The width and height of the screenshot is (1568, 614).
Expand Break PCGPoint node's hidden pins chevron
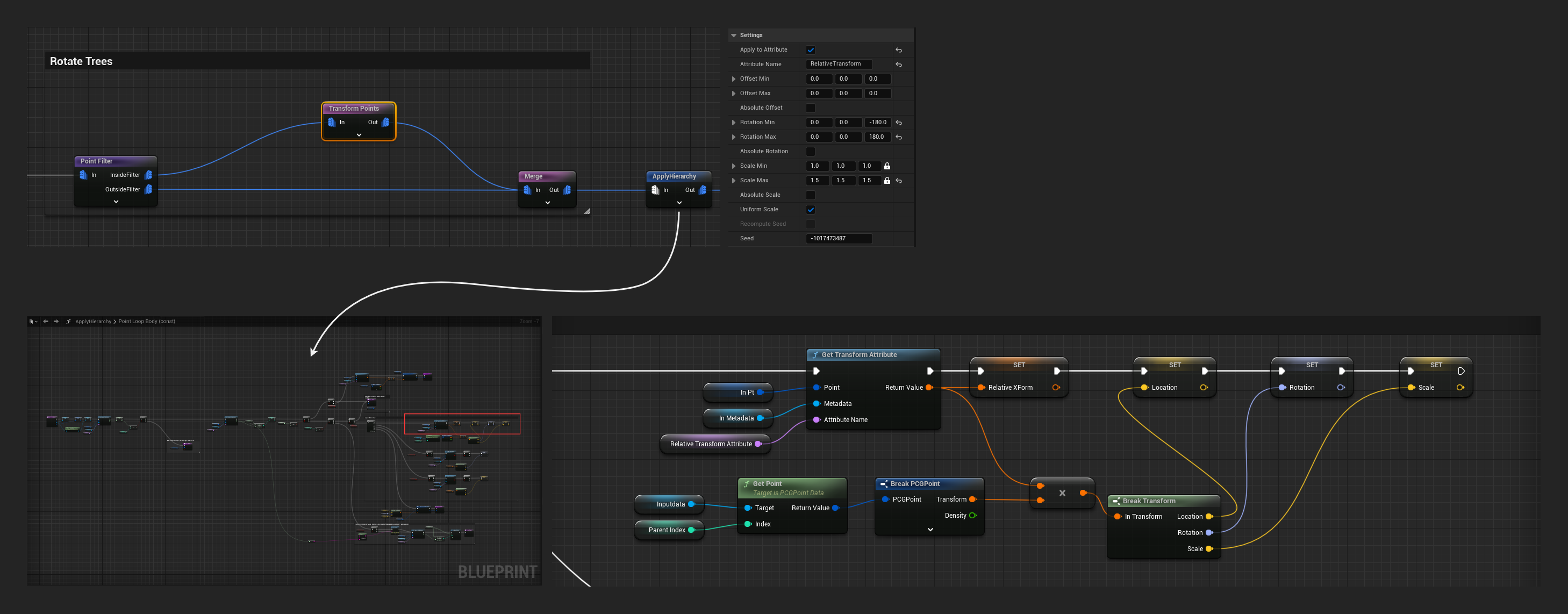(929, 530)
